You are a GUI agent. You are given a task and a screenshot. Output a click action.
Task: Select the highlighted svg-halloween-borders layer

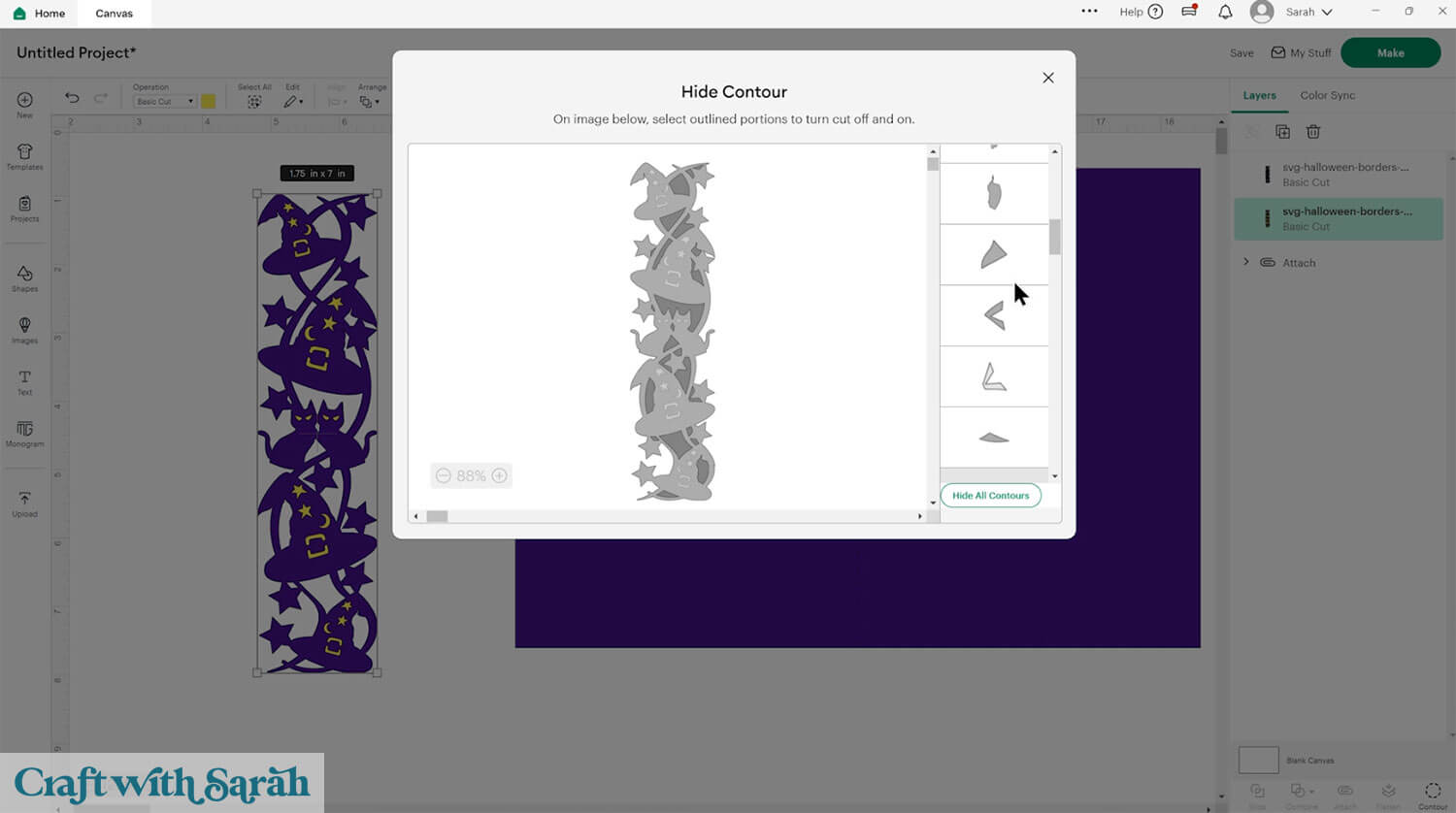[1339, 218]
